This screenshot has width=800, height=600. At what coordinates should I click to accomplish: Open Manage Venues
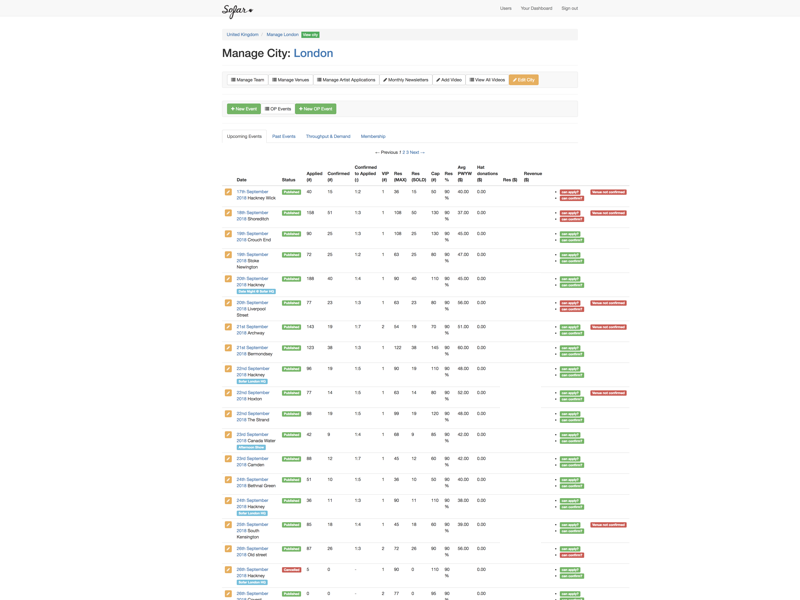click(290, 80)
